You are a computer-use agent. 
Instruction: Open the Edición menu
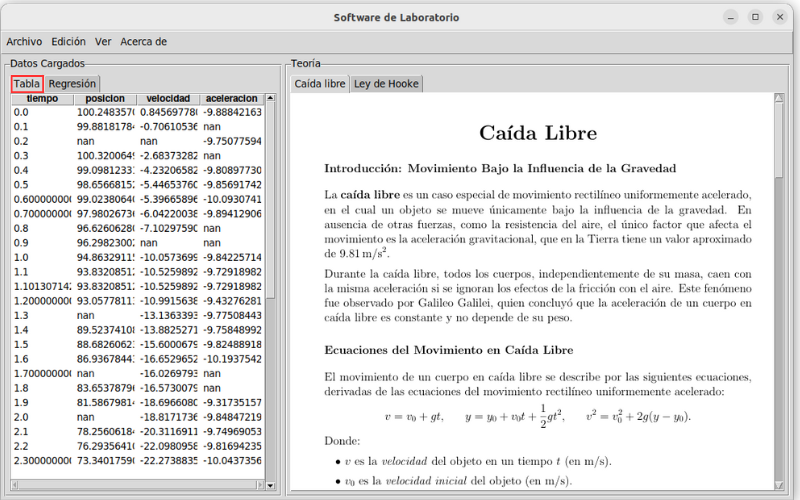tap(68, 42)
